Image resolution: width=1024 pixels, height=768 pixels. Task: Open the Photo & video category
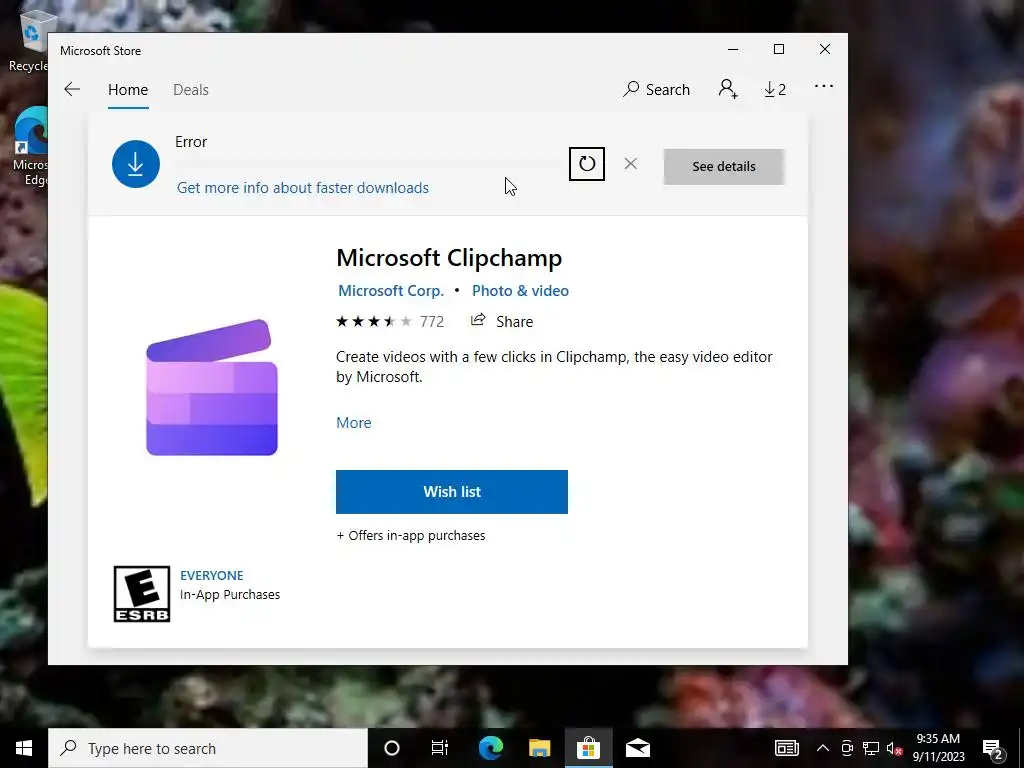click(520, 291)
